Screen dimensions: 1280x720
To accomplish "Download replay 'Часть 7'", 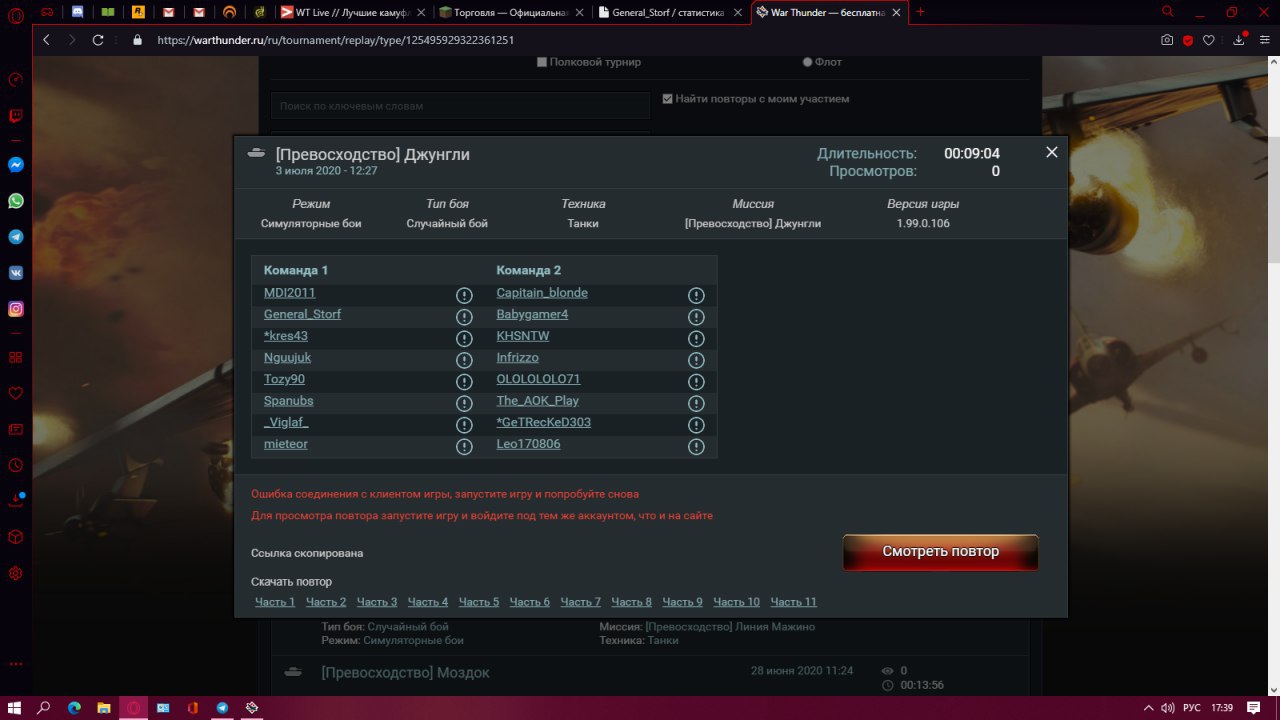I will 581,602.
